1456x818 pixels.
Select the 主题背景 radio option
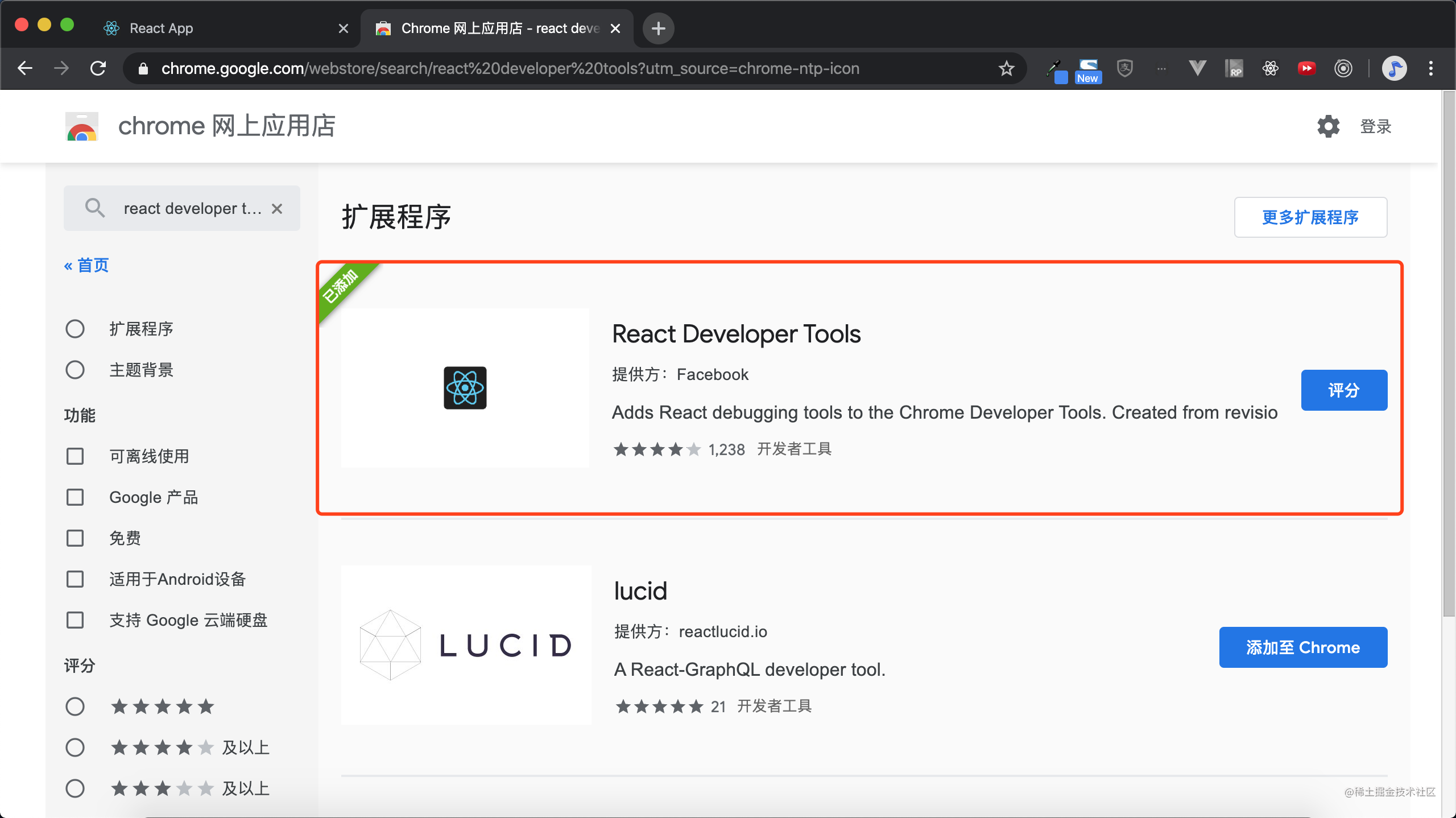[75, 370]
